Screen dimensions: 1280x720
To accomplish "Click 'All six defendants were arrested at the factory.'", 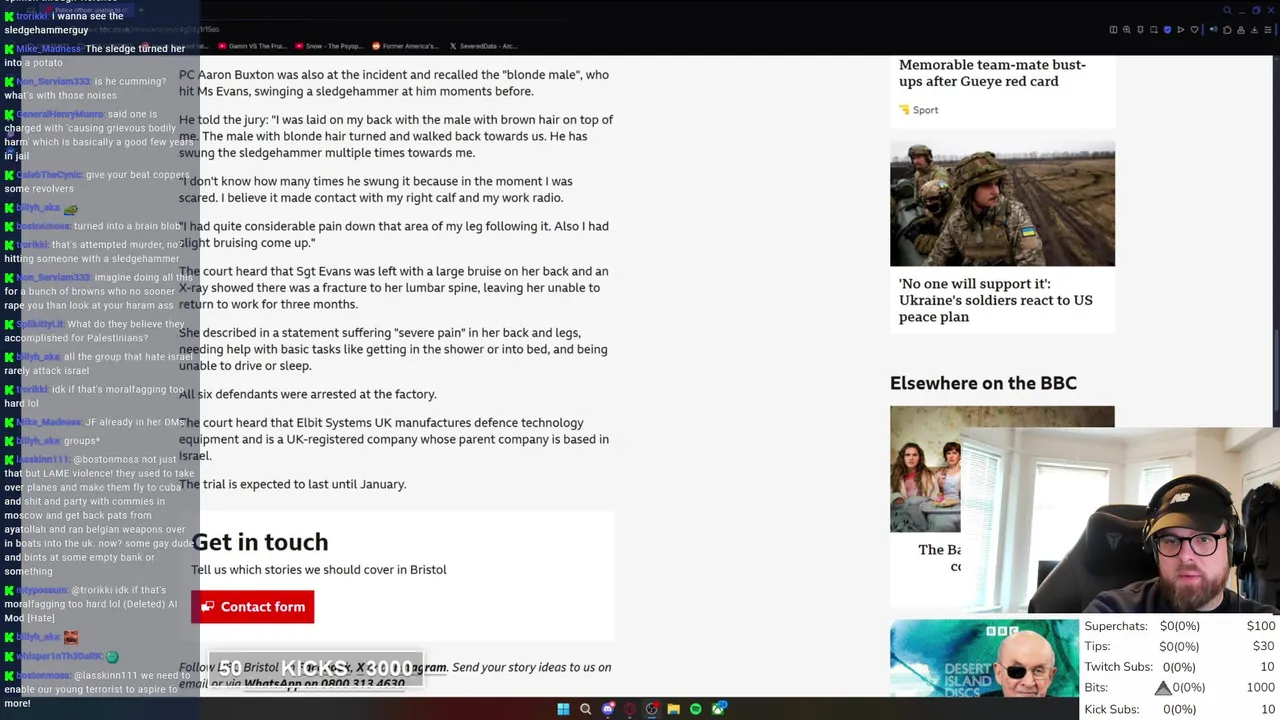I will (308, 394).
